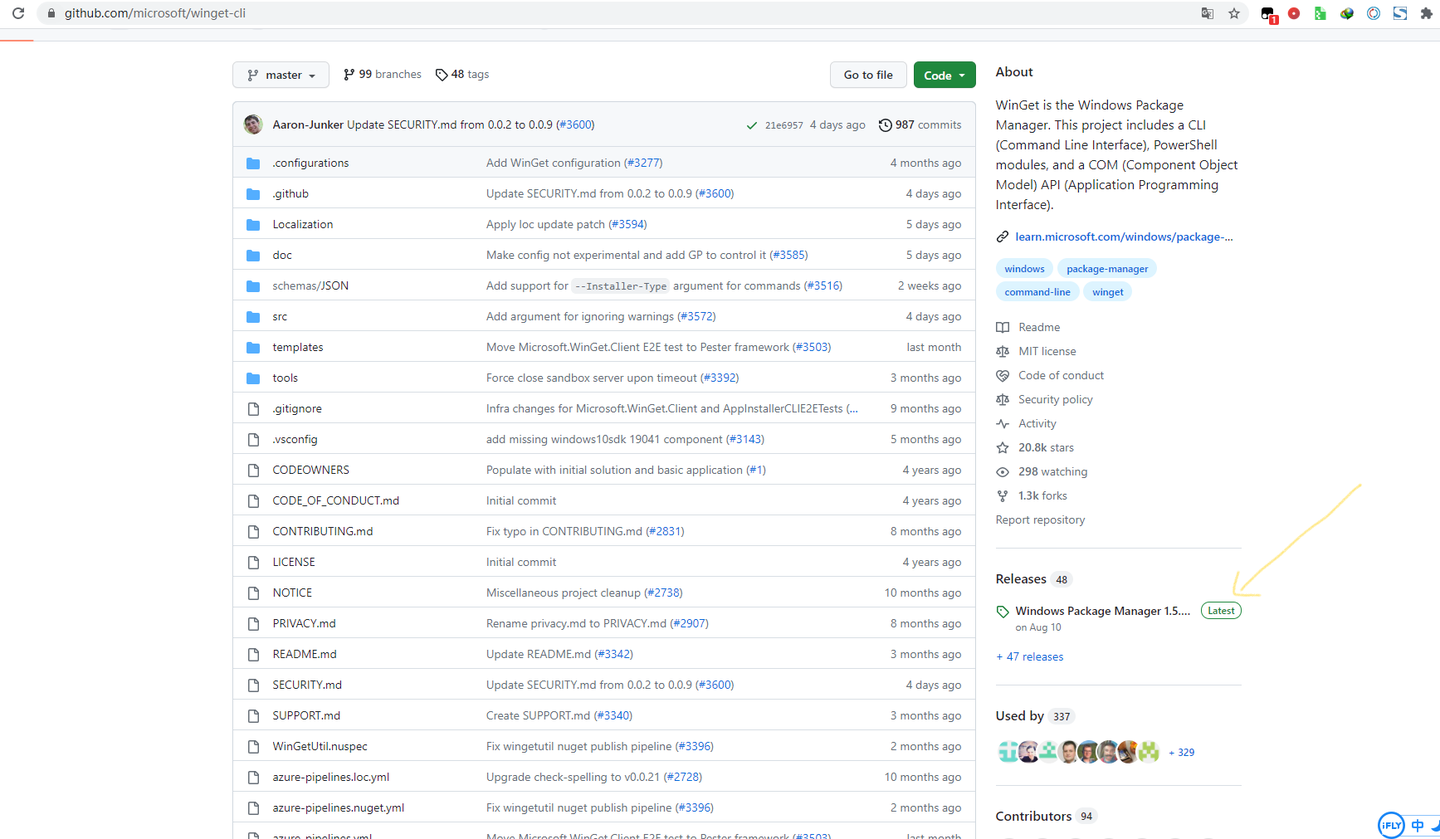Open Aaron-Junker's avatar thumbnail
Viewport: 1440px width, 839px height.
click(x=253, y=125)
